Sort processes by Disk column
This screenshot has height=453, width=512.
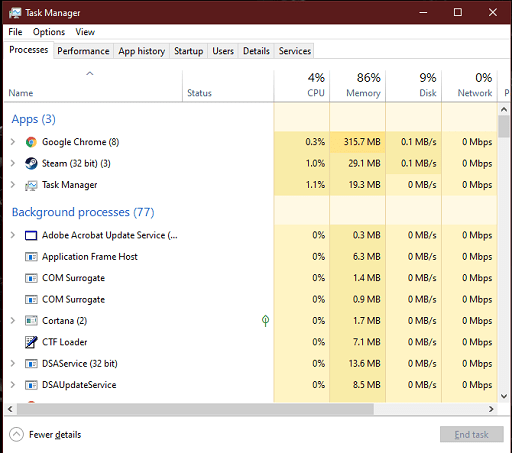pos(414,86)
